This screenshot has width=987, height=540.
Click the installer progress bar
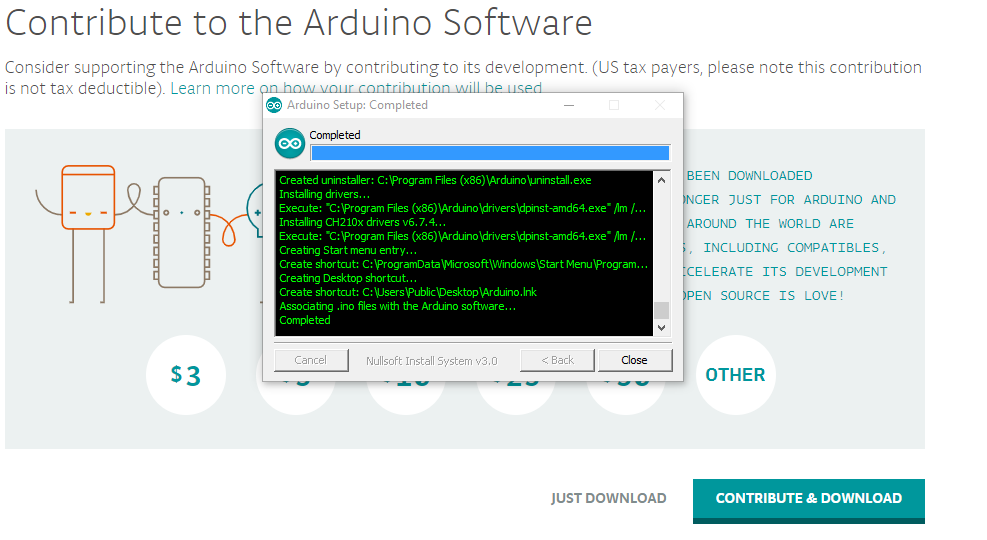pos(490,153)
